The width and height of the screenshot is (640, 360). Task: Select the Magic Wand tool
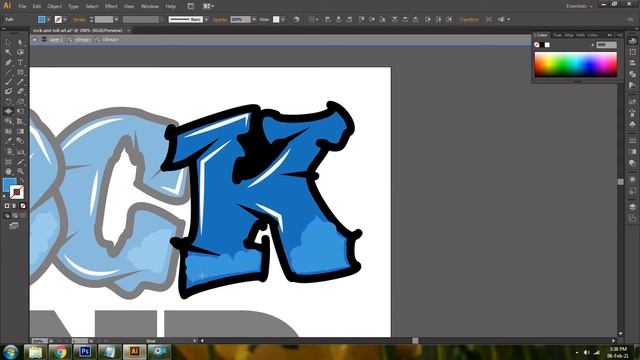click(8, 52)
